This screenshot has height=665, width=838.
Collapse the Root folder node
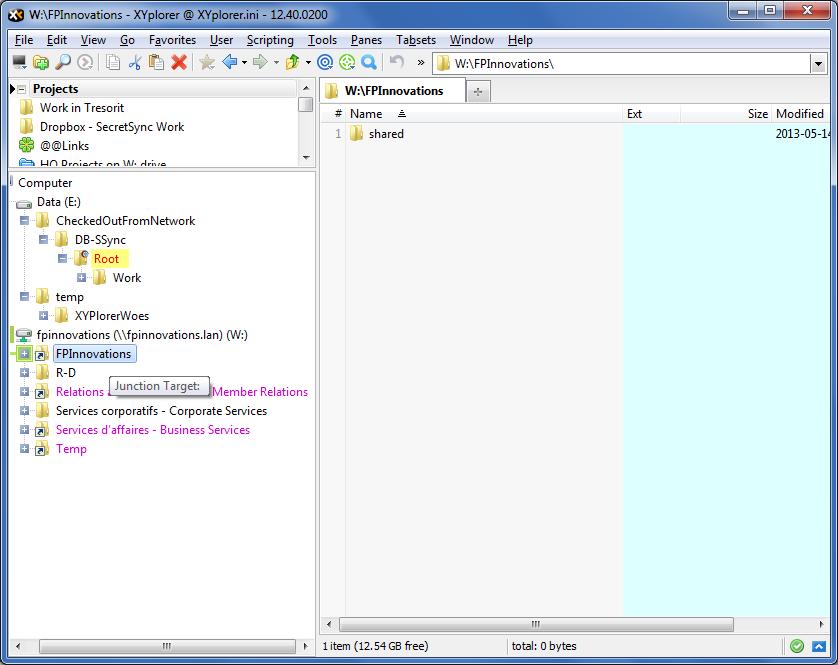click(x=63, y=259)
